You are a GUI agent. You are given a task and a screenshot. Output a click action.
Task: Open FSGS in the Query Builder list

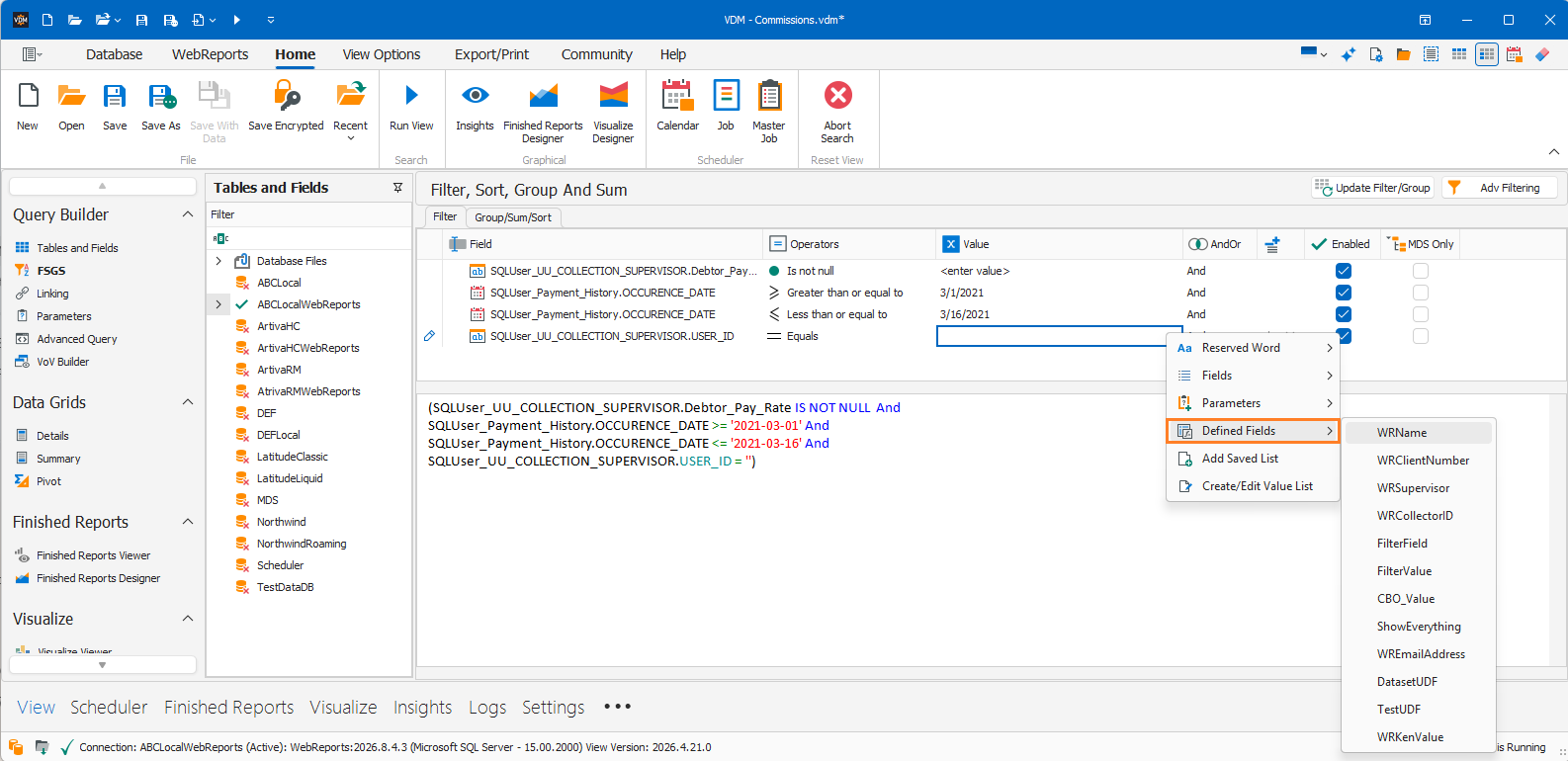coord(51,271)
